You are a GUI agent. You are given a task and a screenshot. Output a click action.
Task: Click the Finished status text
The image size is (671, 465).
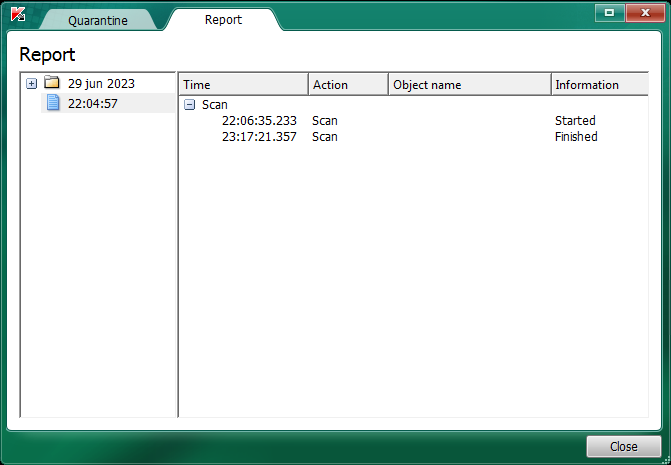pyautogui.click(x=576, y=137)
